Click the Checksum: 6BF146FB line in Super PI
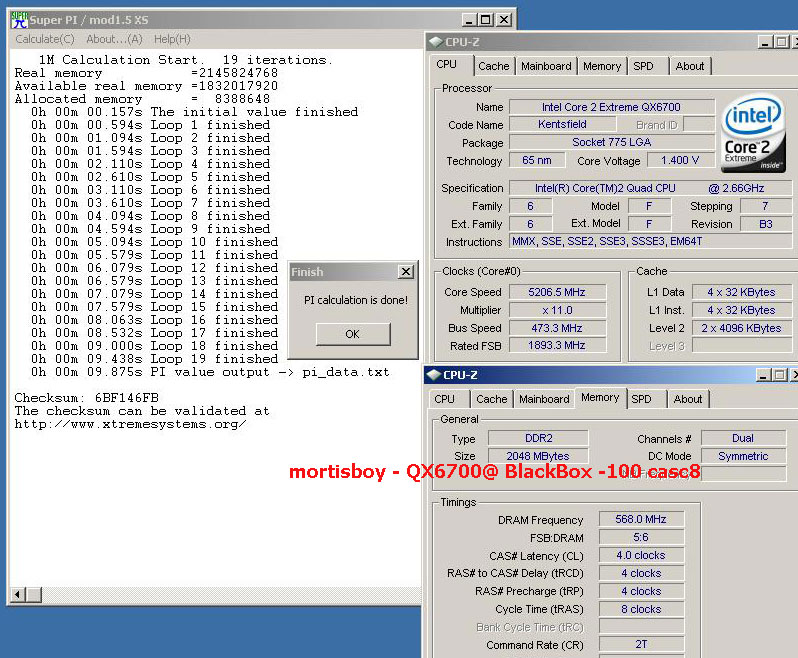Viewport: 798px width, 658px height. click(x=87, y=397)
